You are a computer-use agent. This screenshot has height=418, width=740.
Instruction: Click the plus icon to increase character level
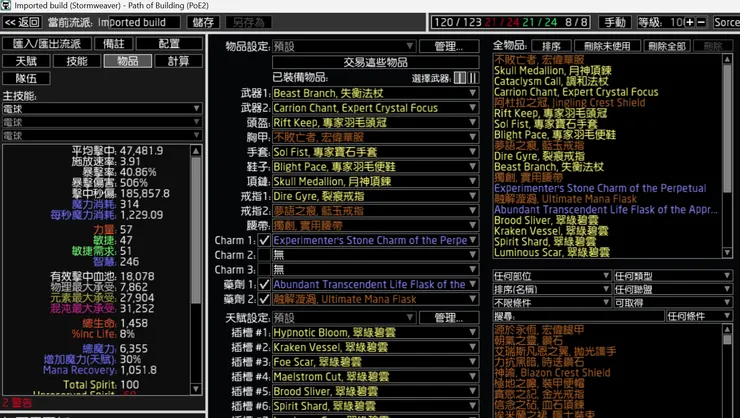tap(690, 22)
